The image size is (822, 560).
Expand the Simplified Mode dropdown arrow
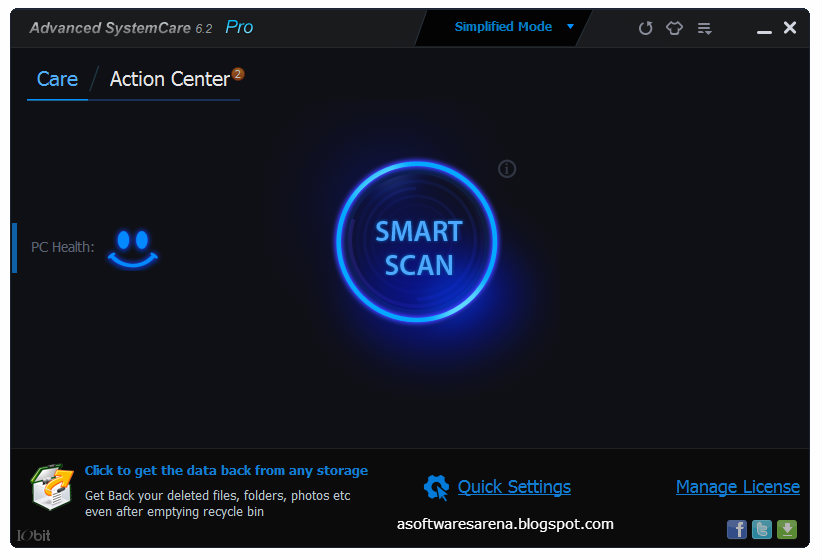click(x=570, y=26)
